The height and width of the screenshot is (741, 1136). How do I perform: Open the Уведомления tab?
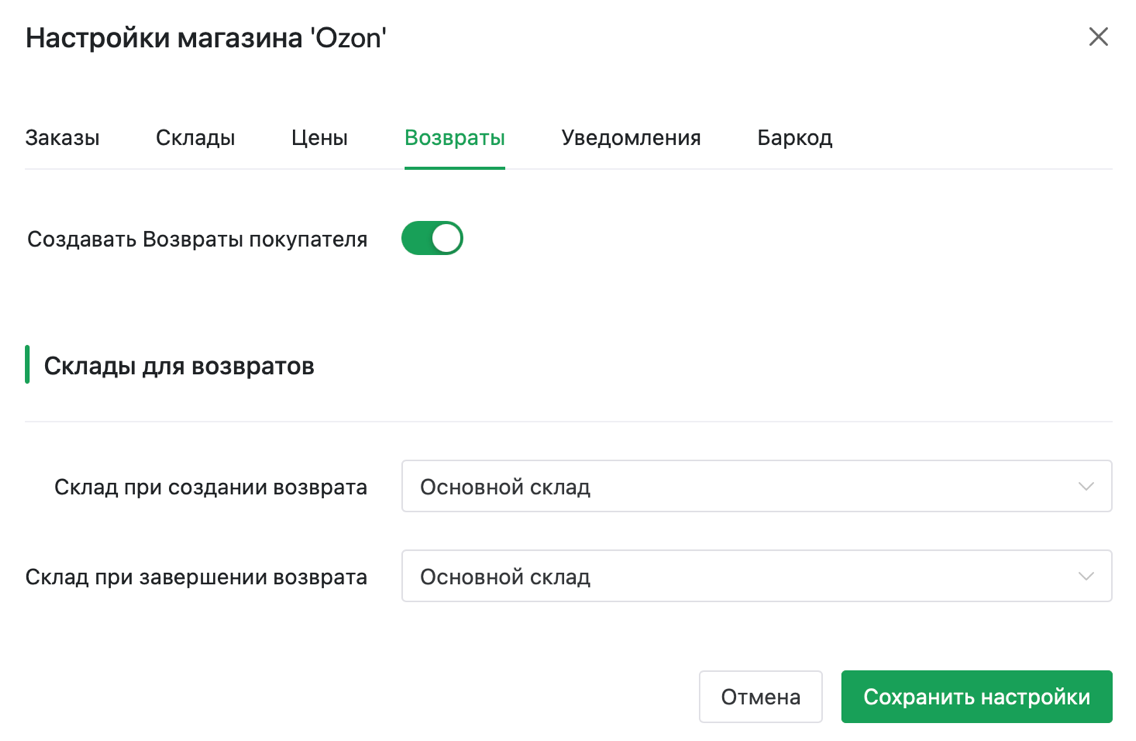click(630, 138)
